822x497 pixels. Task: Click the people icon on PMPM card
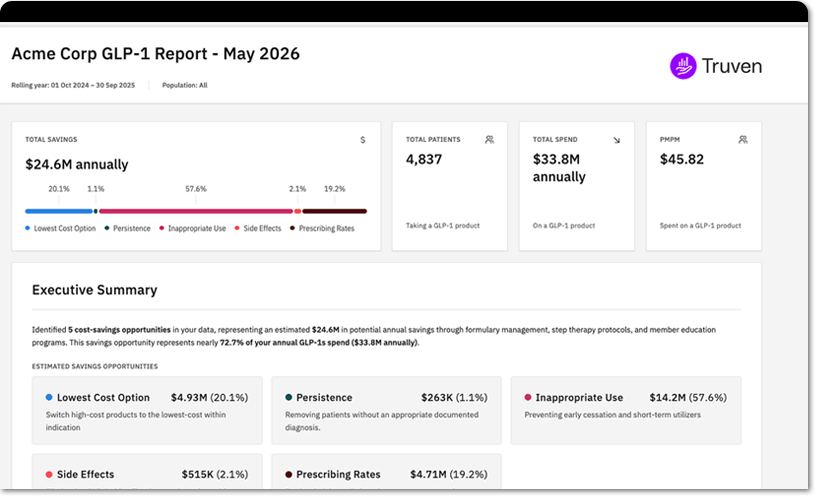[743, 139]
